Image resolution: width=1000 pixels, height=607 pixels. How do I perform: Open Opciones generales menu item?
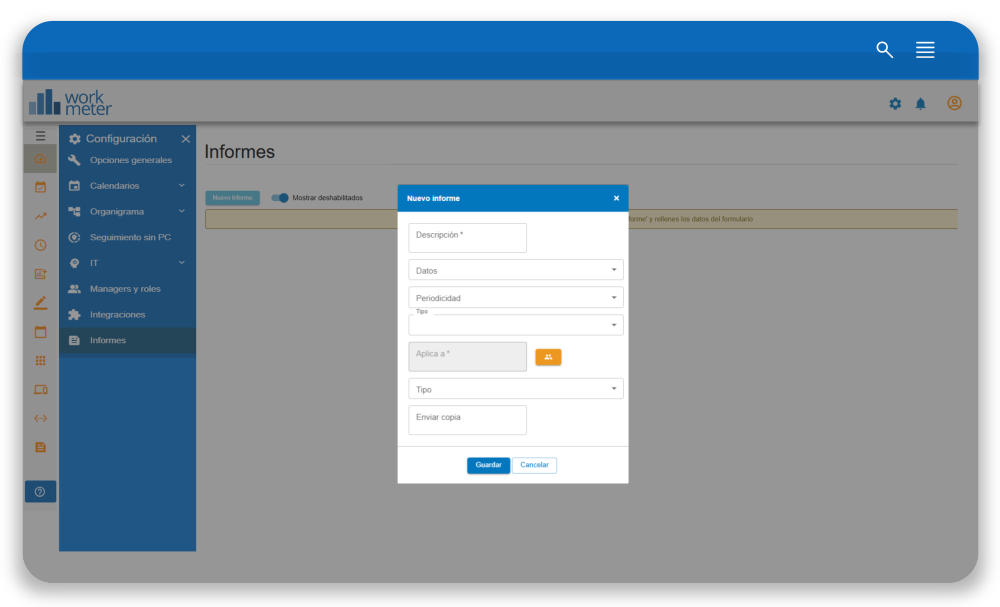click(x=130, y=160)
